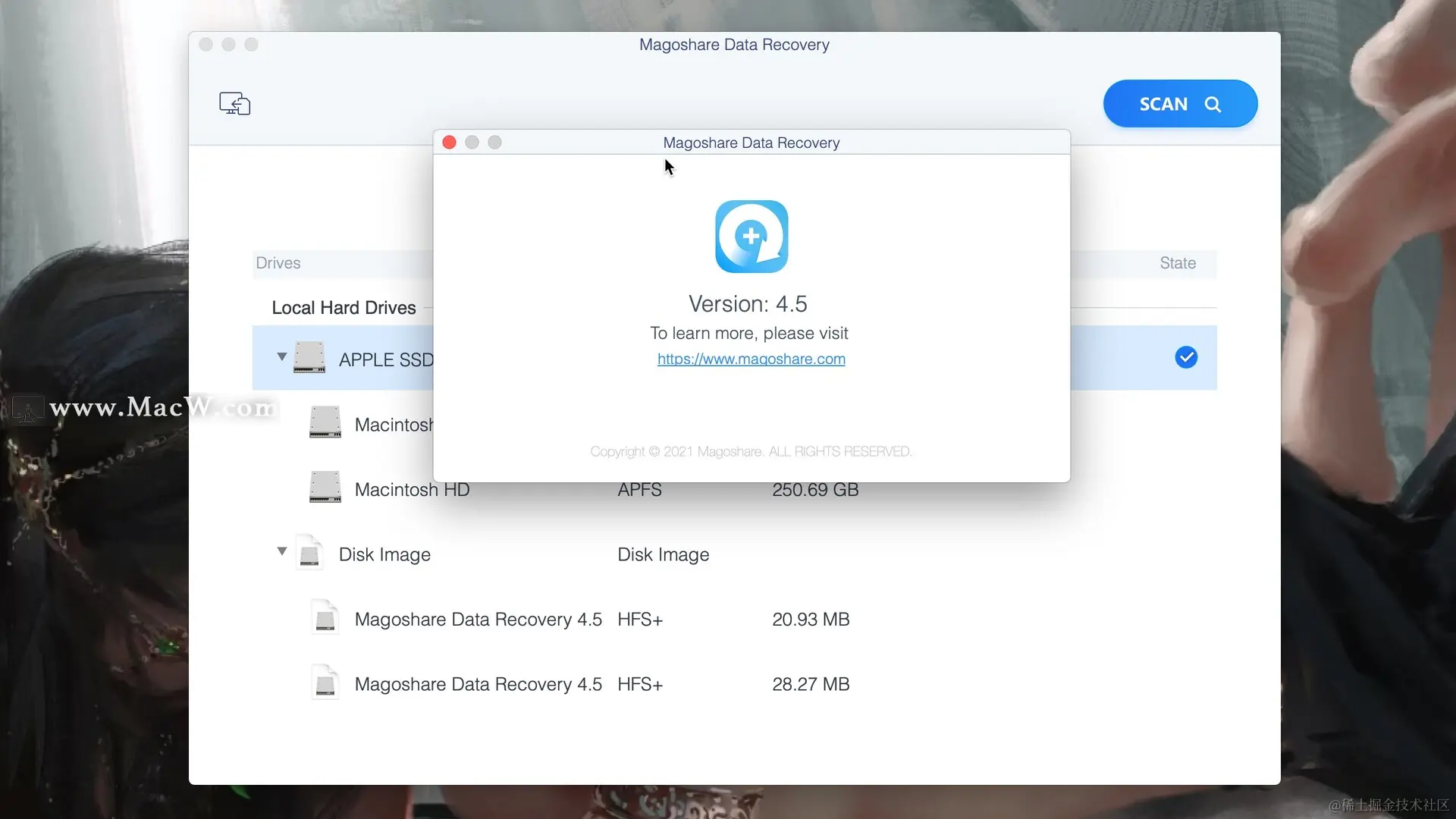Viewport: 1456px width, 819px height.
Task: Select the Macintosh HD row text
Action: 412,490
